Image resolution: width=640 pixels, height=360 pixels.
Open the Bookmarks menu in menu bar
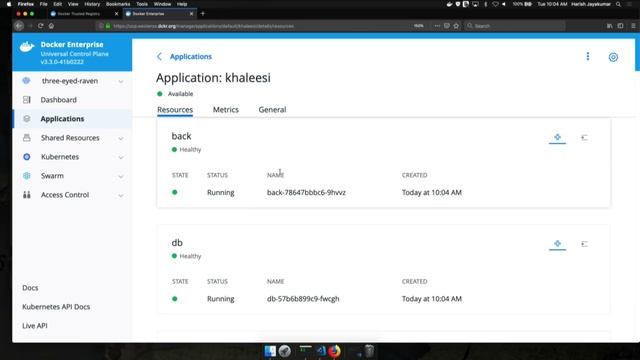(x=118, y=4)
